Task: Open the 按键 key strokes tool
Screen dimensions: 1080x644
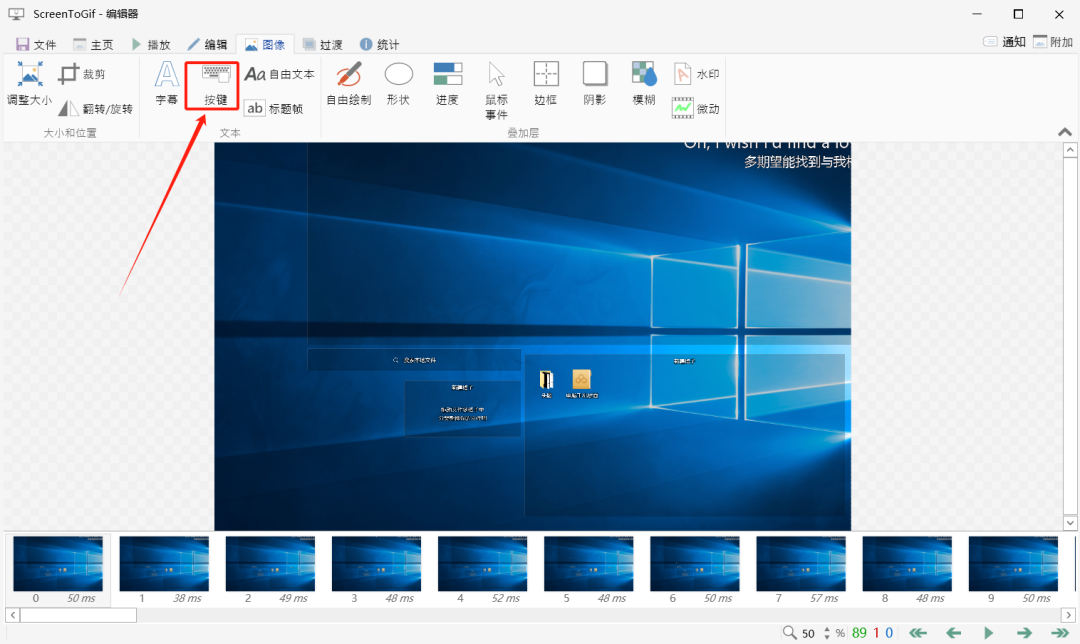Action: (216, 84)
